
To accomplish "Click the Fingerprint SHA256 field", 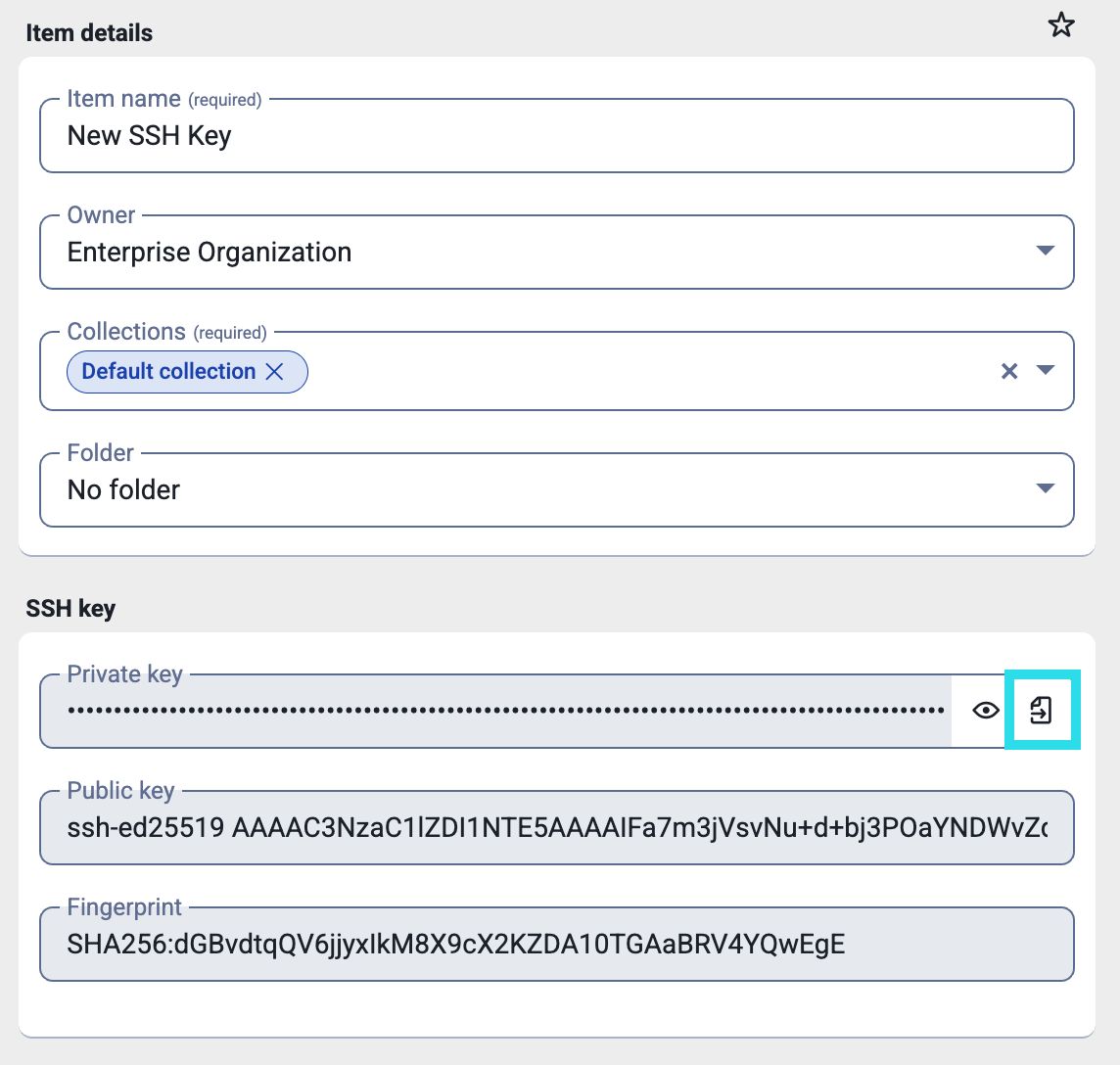I will click(x=556, y=945).
